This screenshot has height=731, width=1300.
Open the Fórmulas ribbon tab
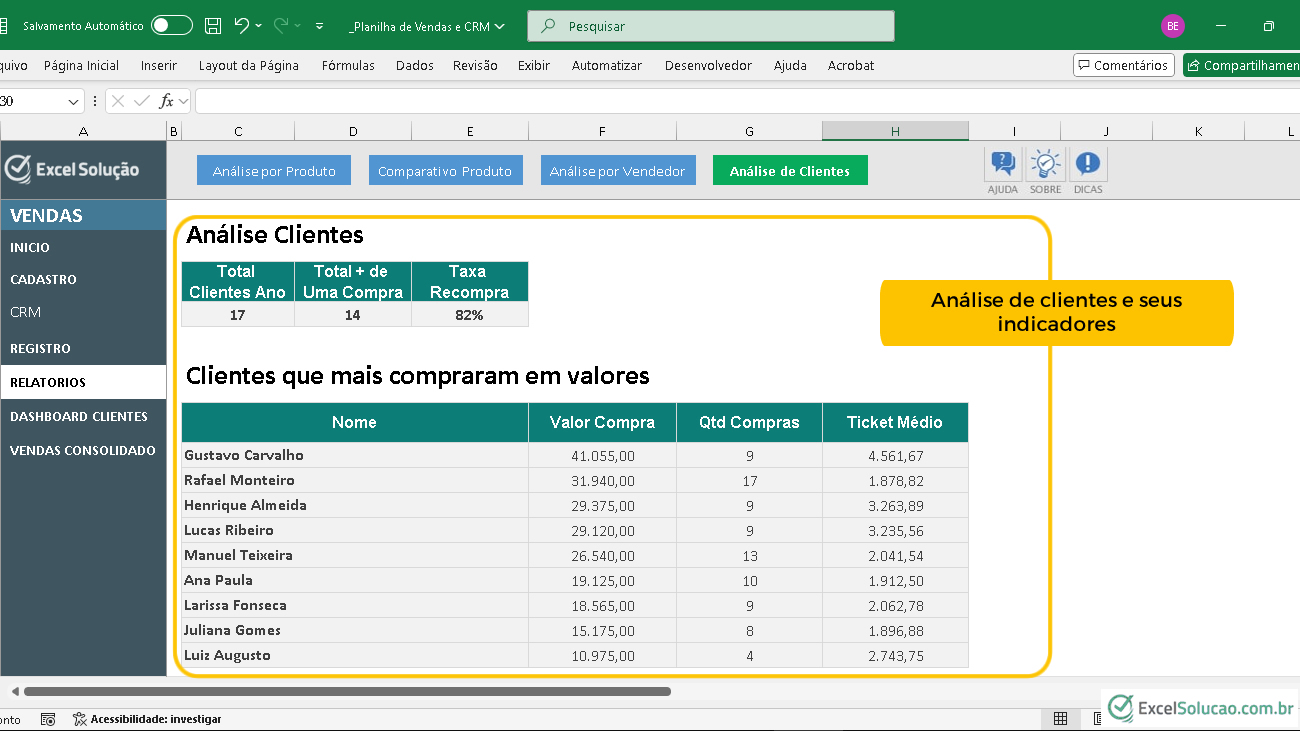348,66
